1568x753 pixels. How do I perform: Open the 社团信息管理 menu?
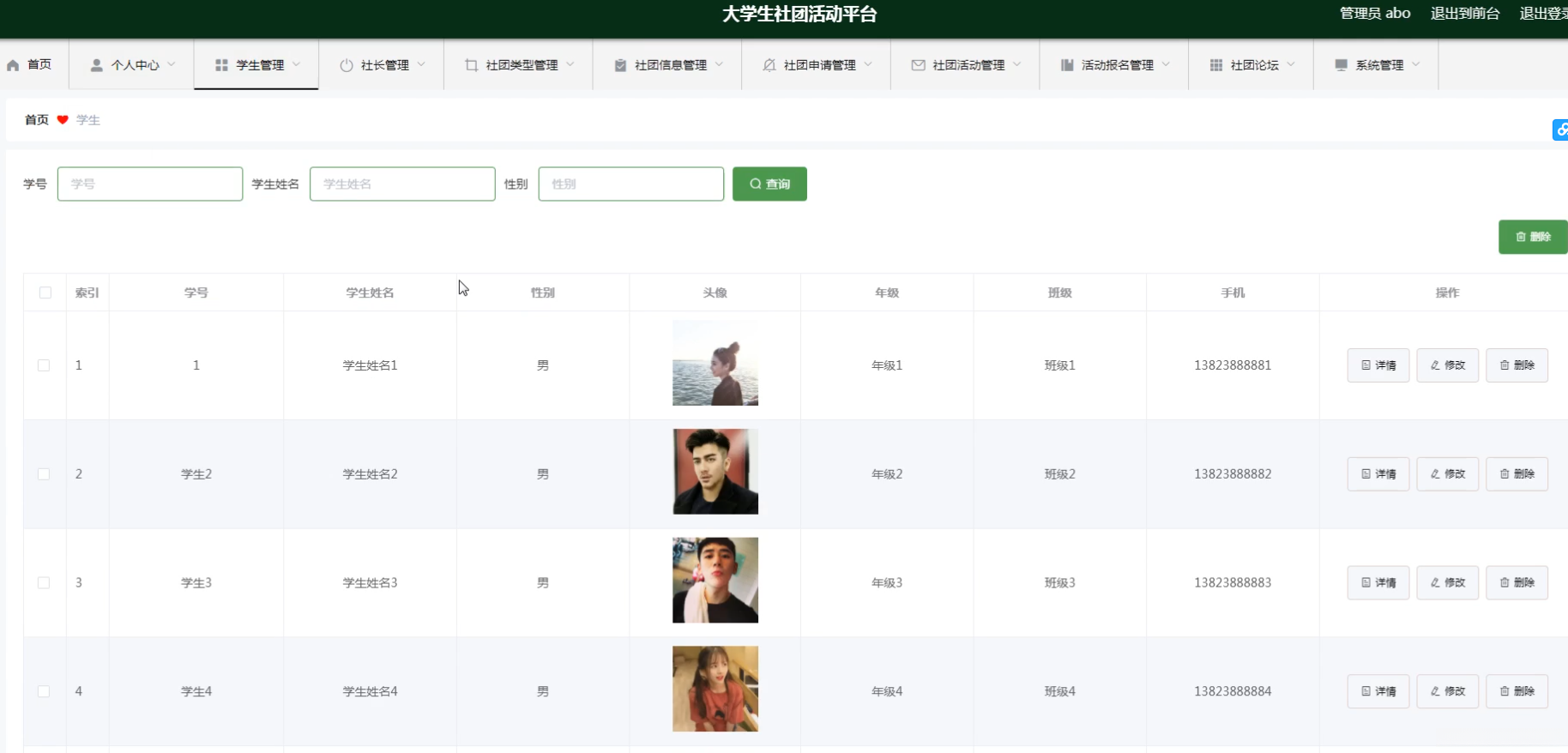click(x=667, y=65)
